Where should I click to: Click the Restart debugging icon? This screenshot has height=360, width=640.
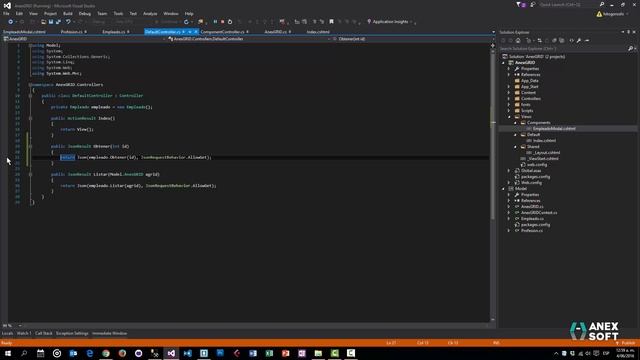[x=230, y=22]
